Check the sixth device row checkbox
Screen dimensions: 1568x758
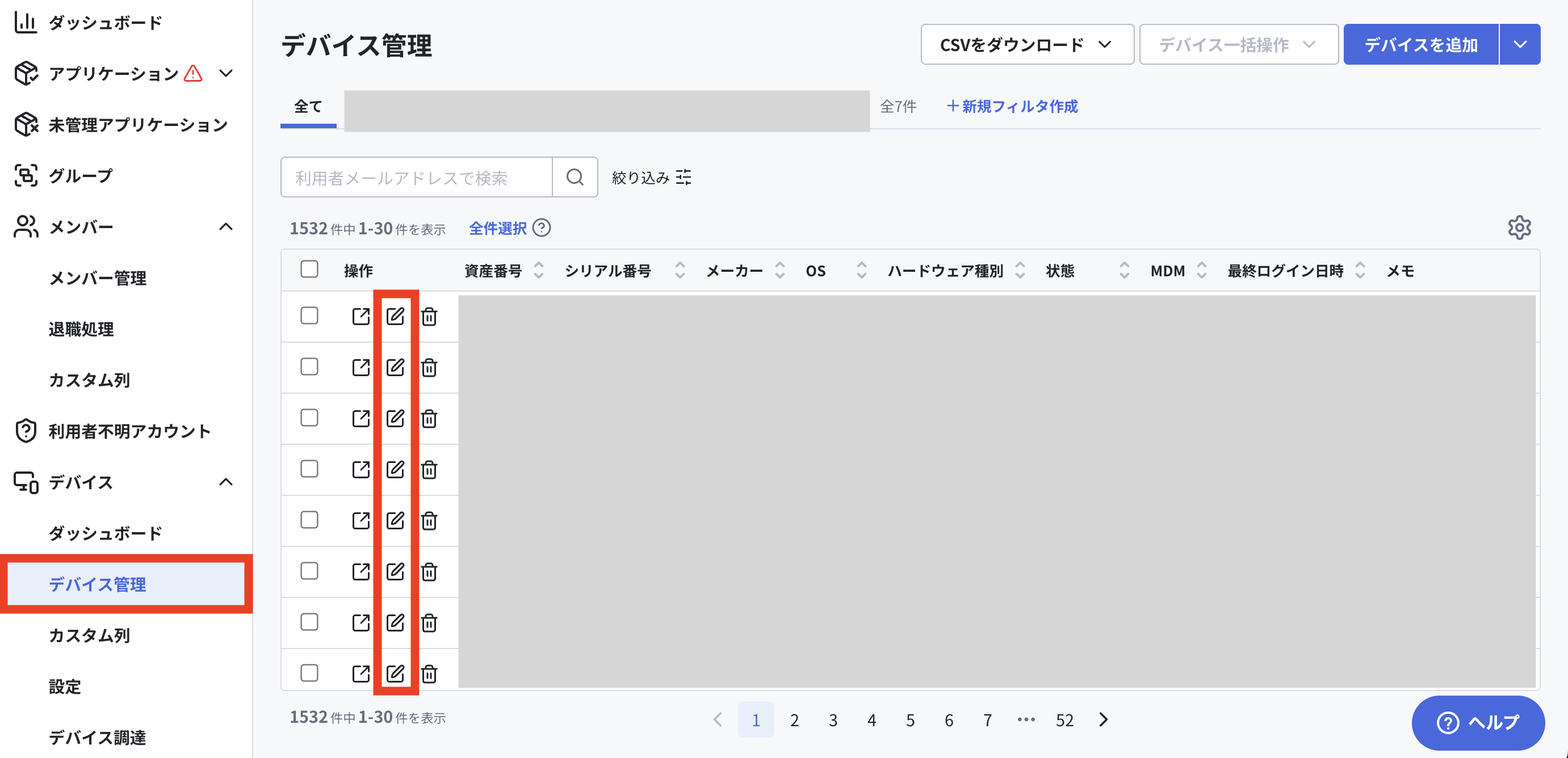pos(309,571)
